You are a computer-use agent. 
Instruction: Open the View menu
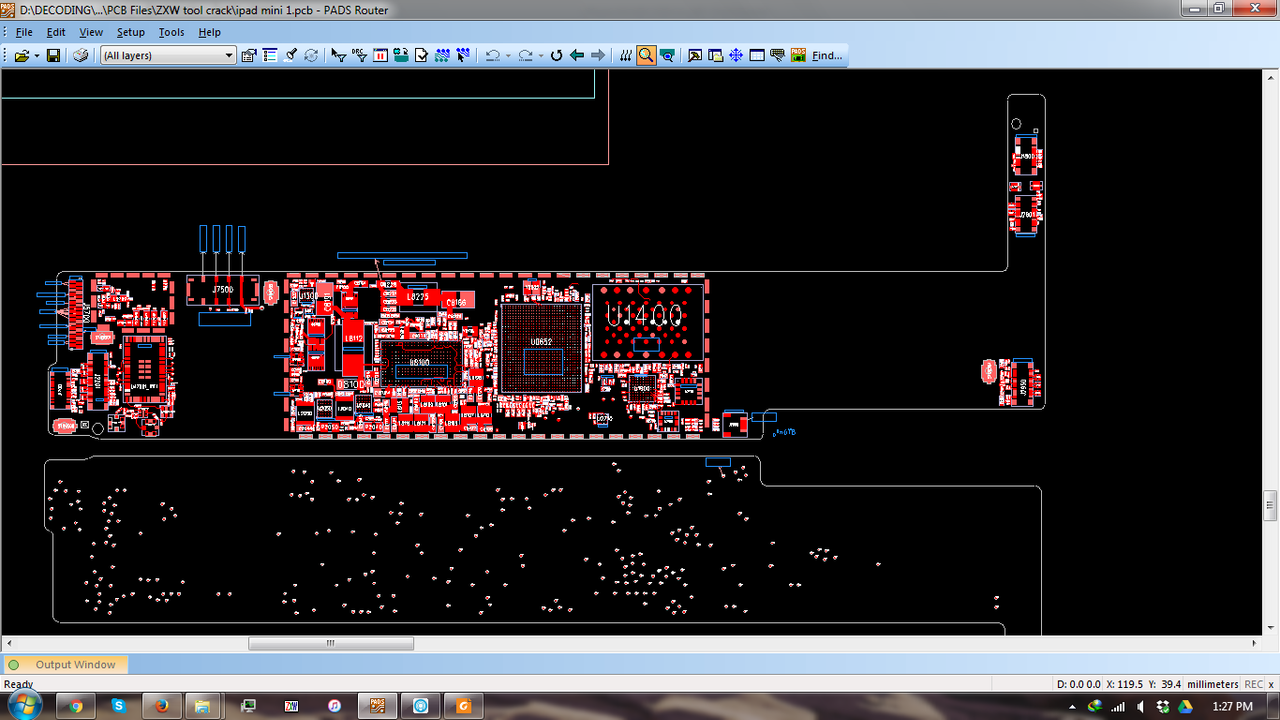tap(91, 32)
